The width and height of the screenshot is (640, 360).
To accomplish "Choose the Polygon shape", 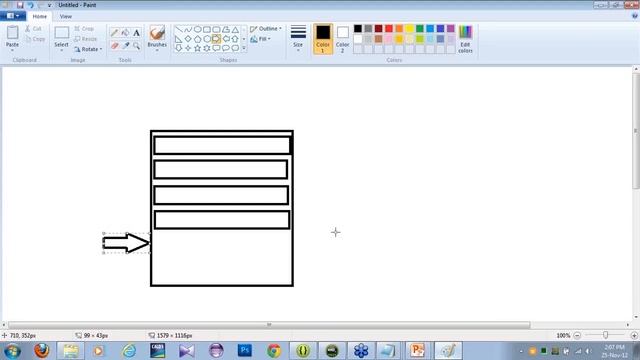I will click(226, 29).
